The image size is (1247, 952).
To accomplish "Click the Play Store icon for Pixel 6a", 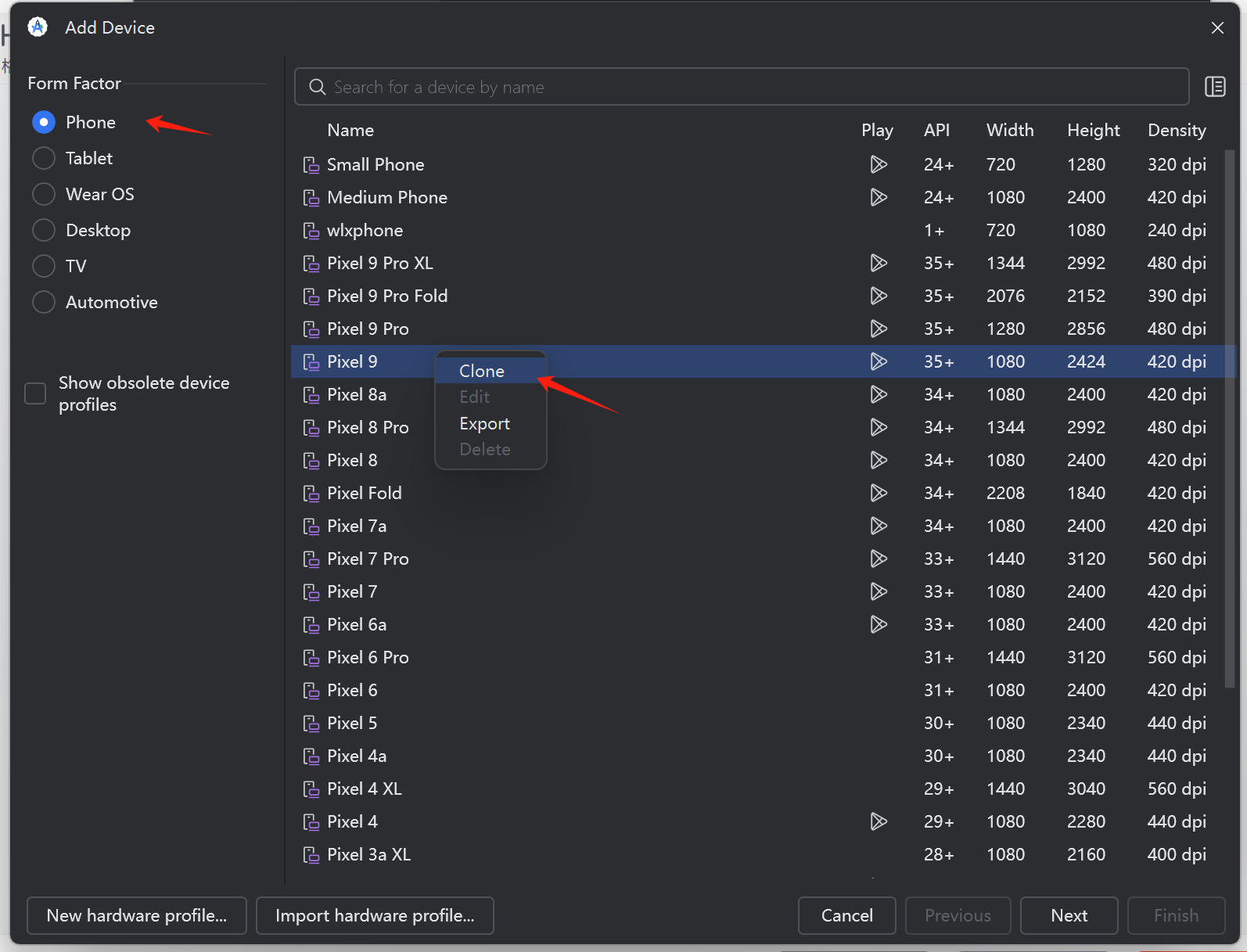I will pyautogui.click(x=879, y=624).
